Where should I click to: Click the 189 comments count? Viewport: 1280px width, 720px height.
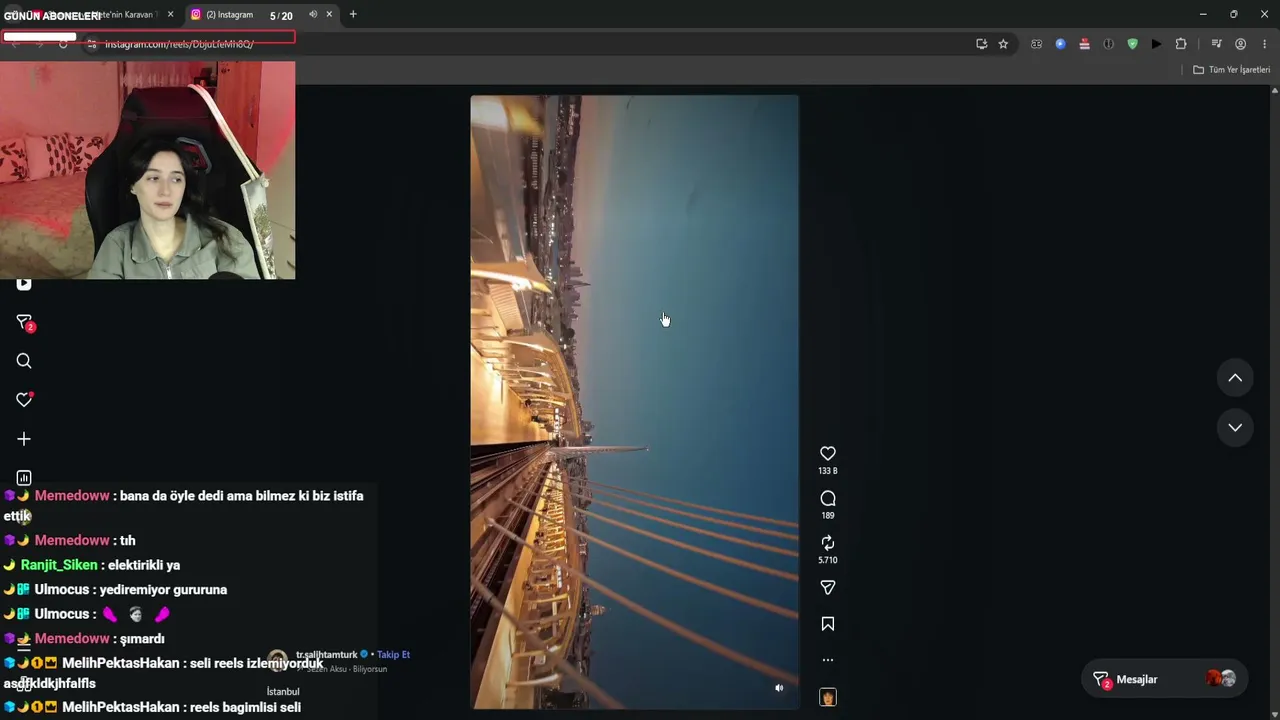pyautogui.click(x=828, y=516)
